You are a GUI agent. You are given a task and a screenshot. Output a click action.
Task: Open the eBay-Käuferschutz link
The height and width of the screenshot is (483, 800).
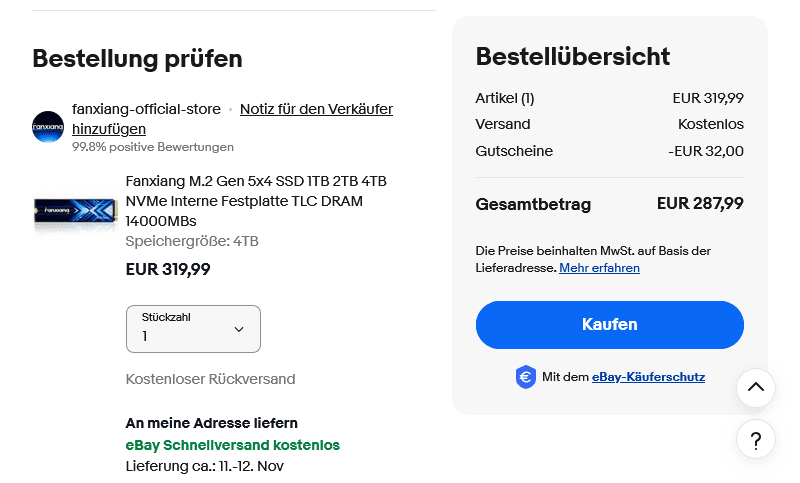(x=648, y=377)
